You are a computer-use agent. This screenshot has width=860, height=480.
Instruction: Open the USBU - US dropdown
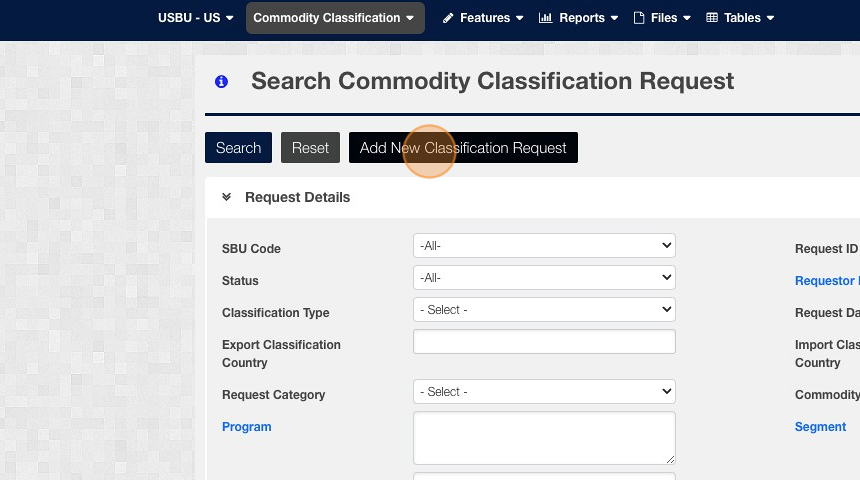pos(195,18)
